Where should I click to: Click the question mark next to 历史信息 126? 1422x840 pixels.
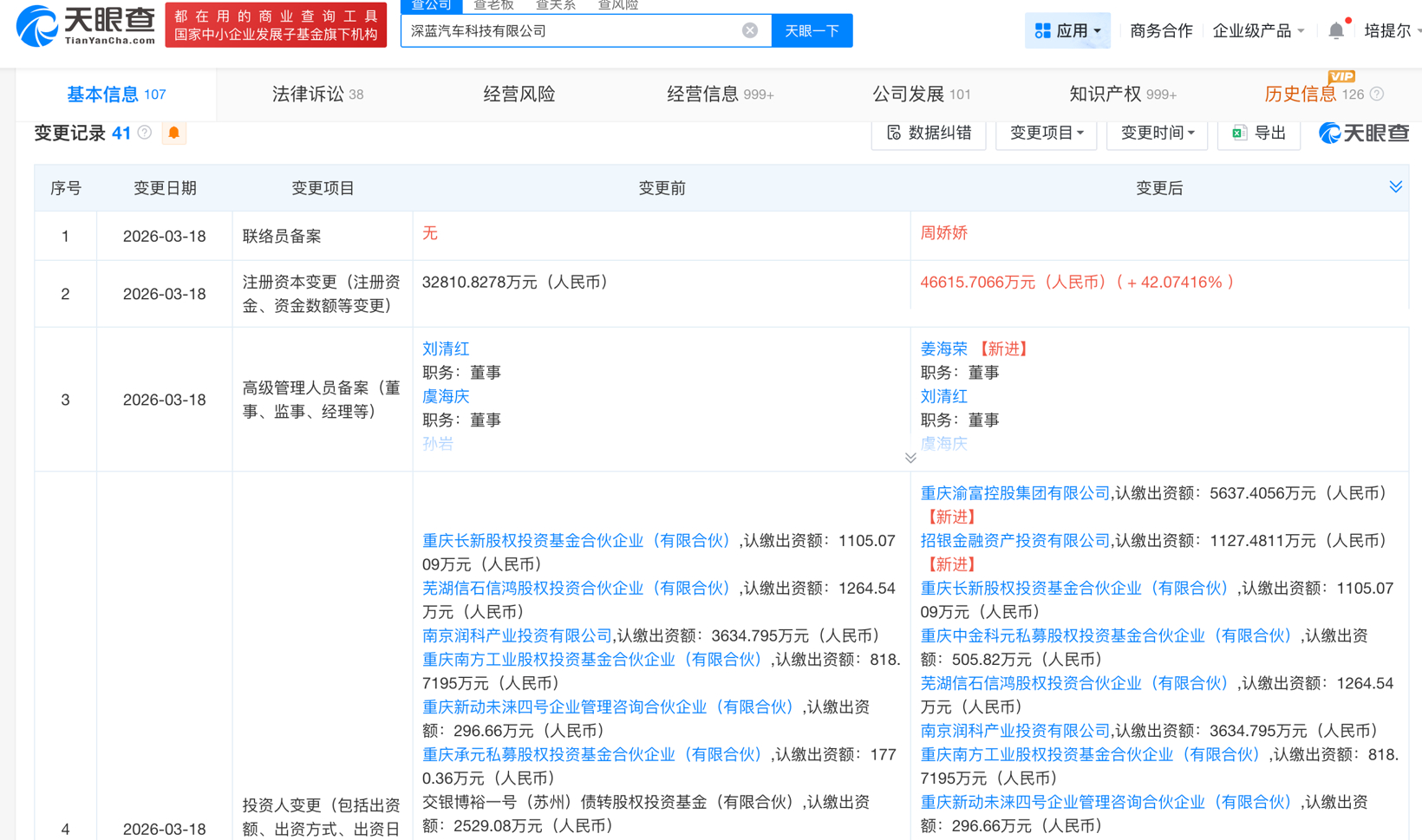click(x=1379, y=94)
